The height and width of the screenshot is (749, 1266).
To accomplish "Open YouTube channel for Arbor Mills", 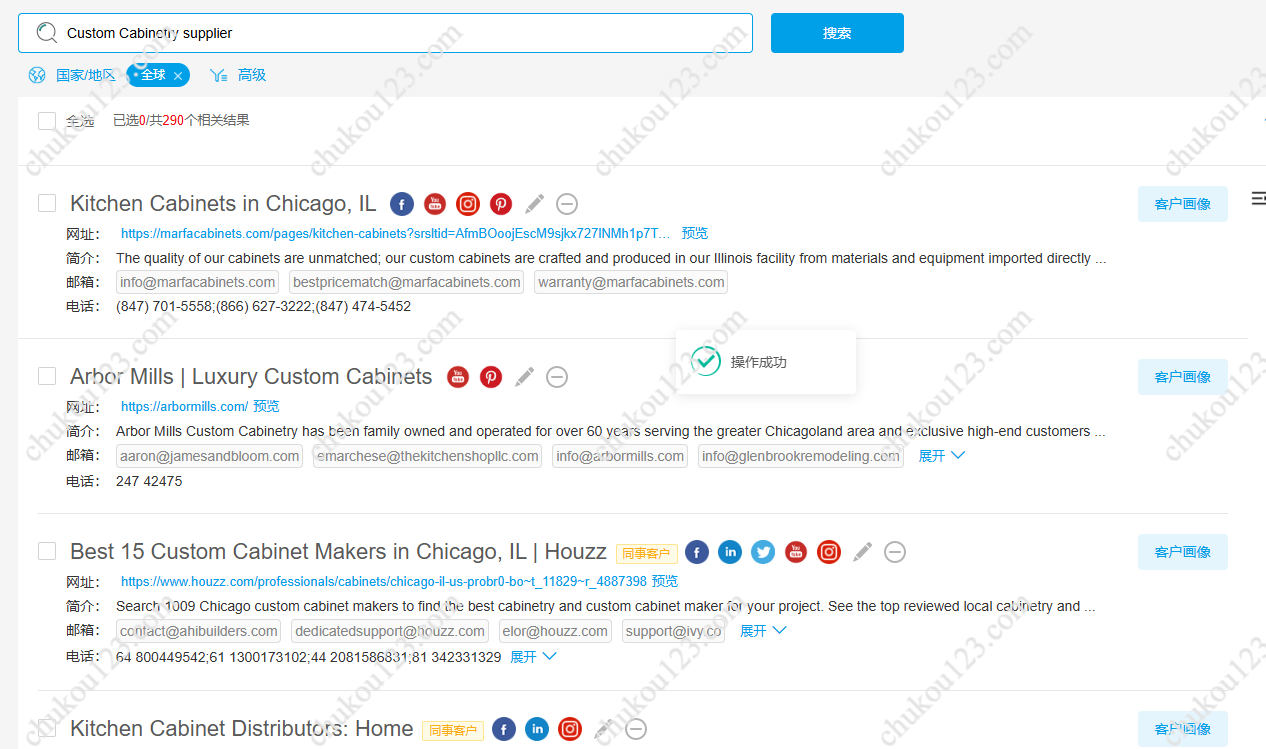I will pyautogui.click(x=458, y=377).
